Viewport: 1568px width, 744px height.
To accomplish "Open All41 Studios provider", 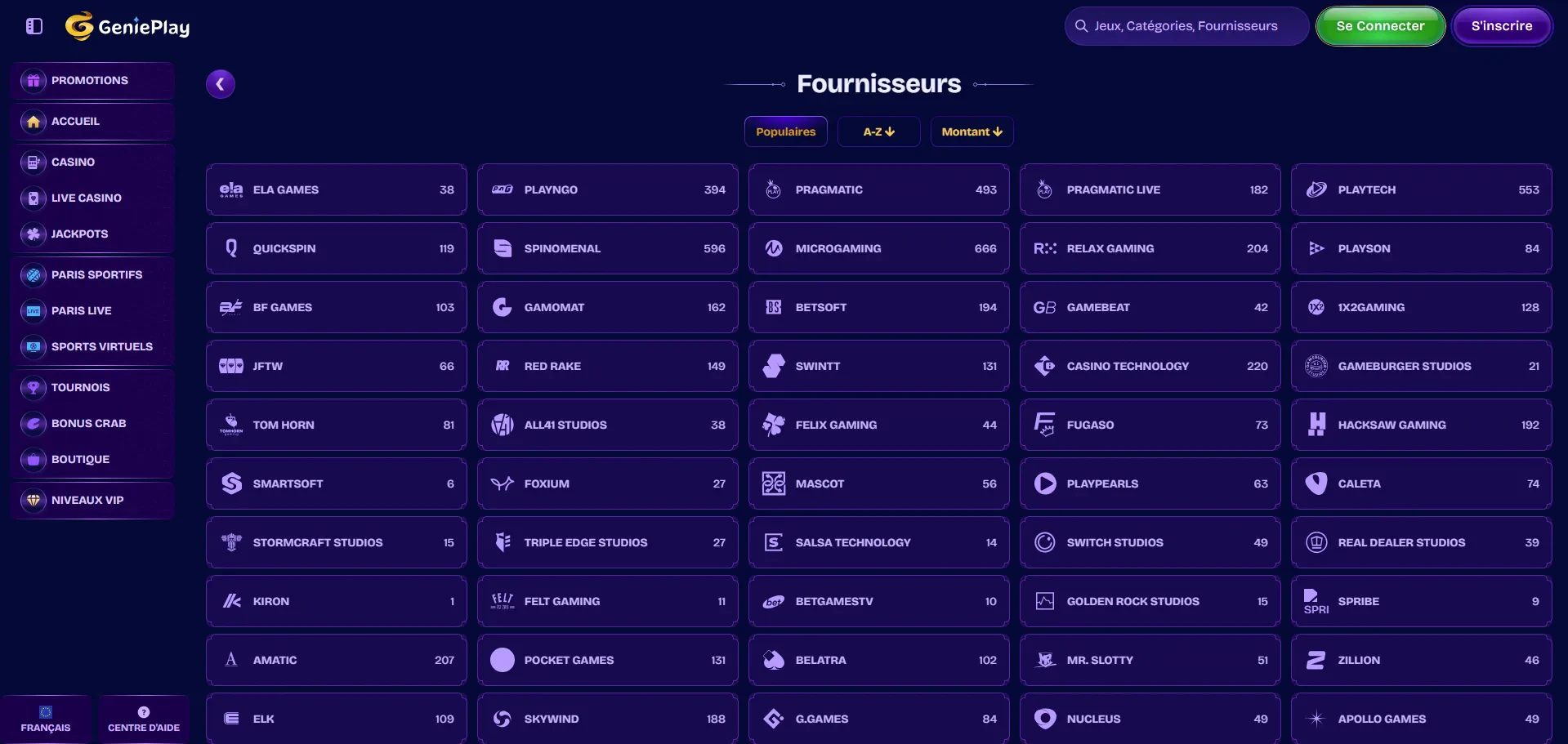I will tap(608, 425).
